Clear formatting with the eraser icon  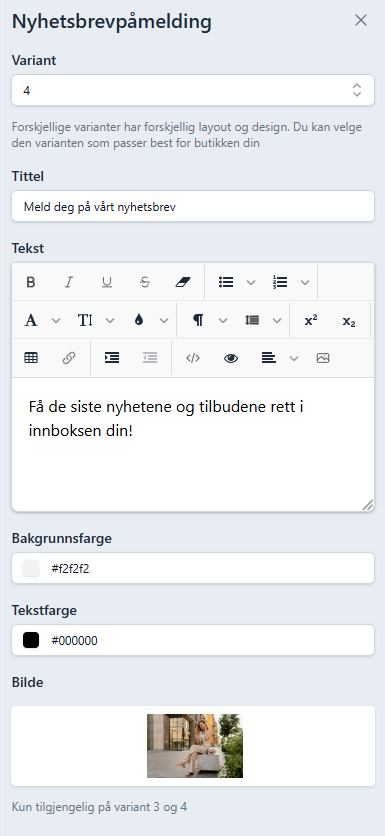click(183, 282)
